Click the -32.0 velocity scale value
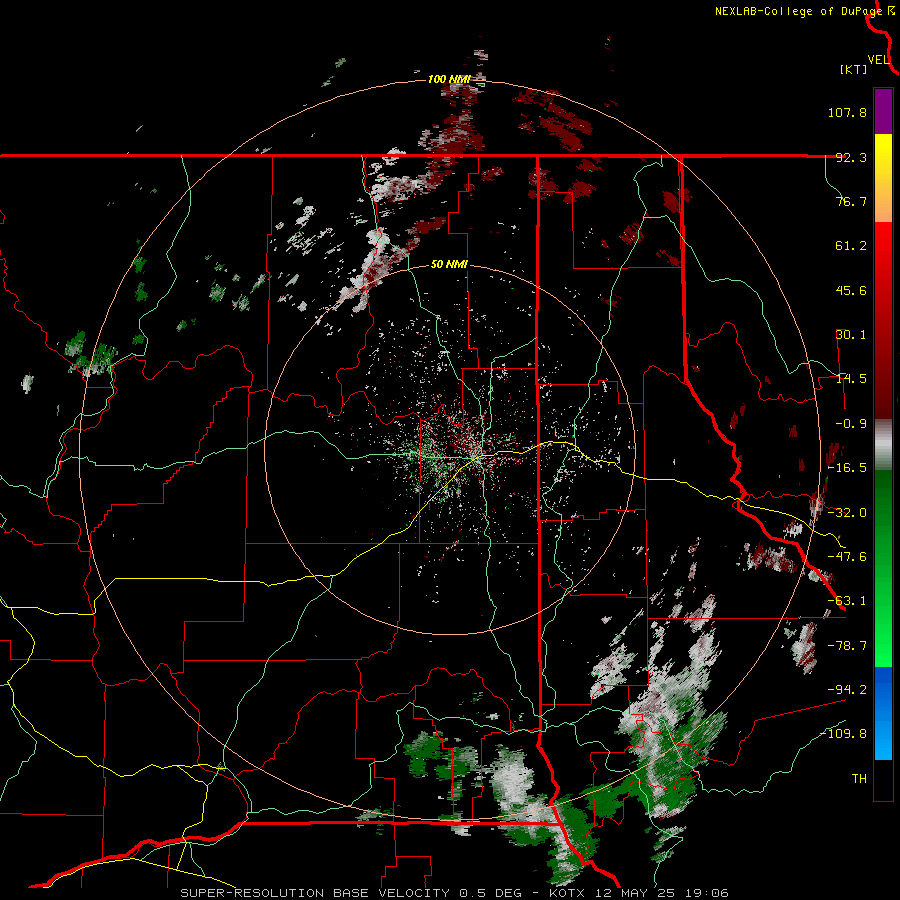 [847, 513]
